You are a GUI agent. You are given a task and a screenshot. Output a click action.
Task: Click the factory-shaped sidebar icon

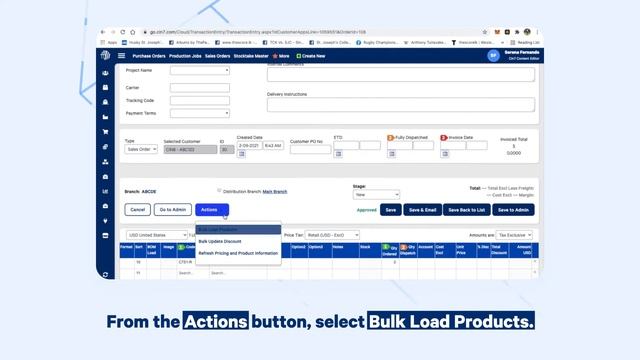click(105, 117)
